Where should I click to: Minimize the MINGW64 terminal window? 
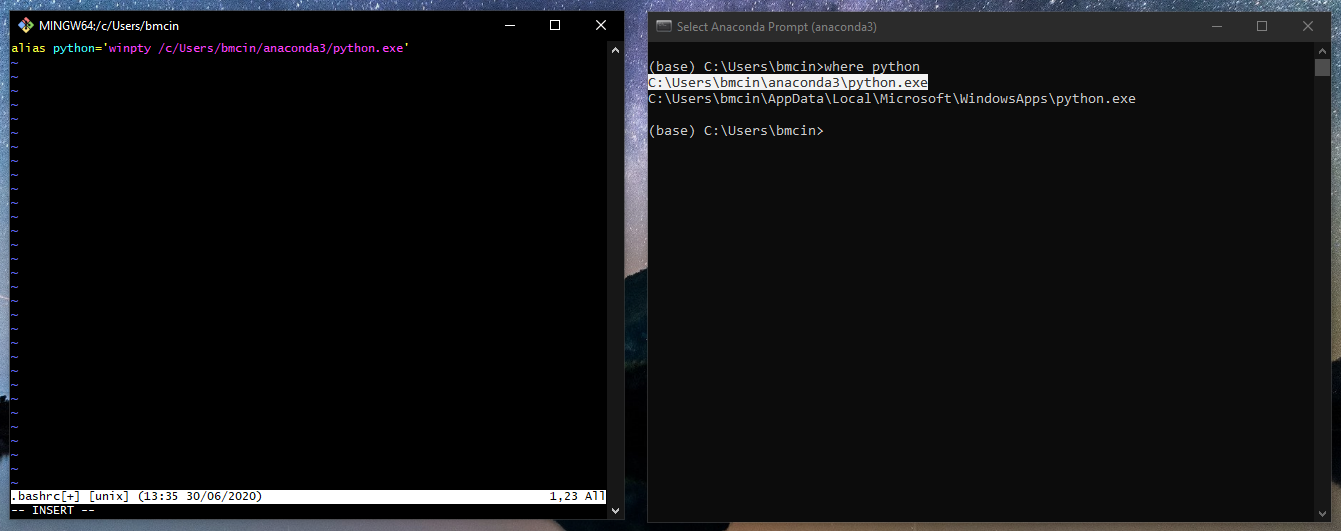509,25
